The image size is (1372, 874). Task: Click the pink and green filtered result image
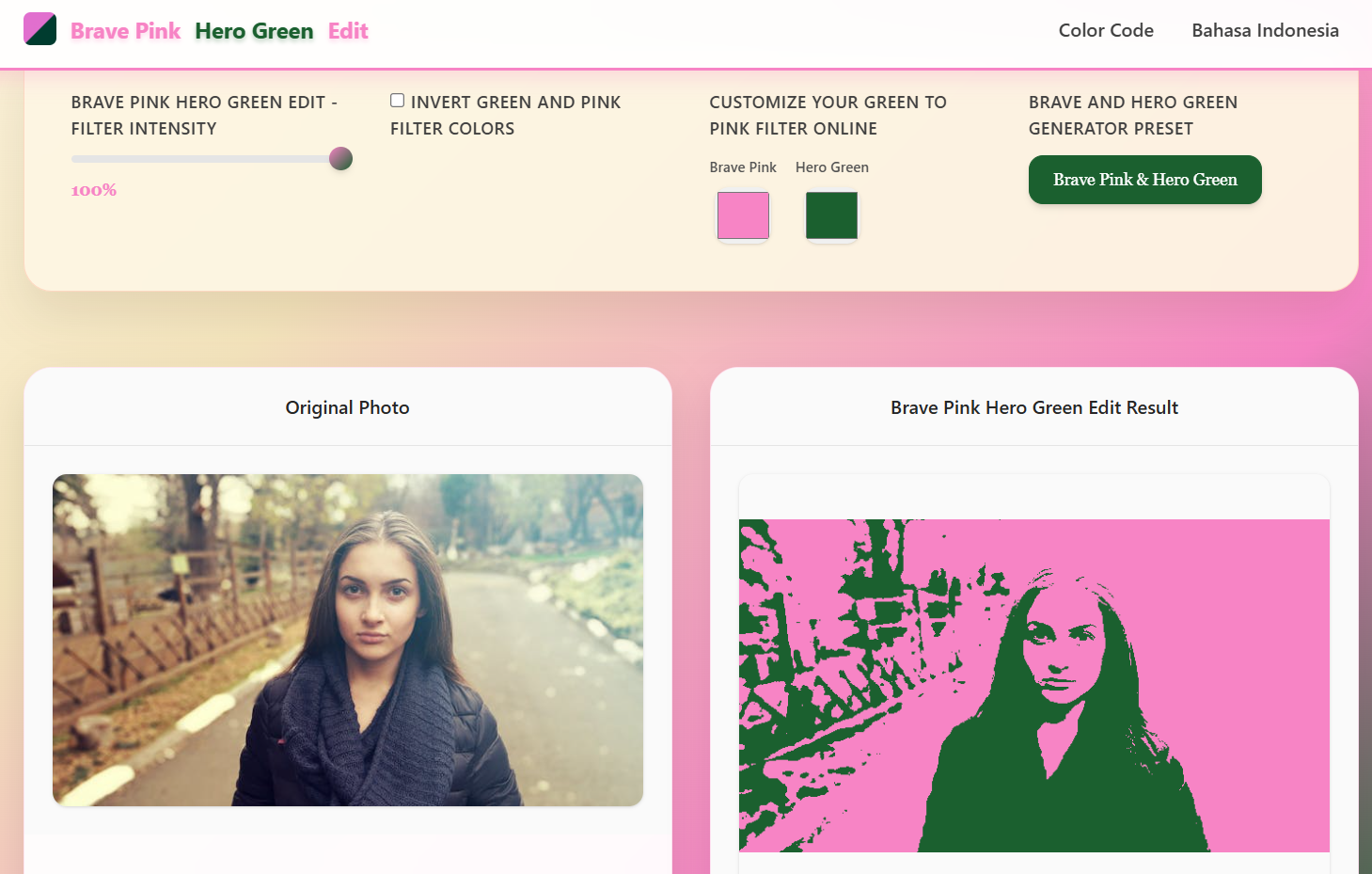coord(1033,685)
